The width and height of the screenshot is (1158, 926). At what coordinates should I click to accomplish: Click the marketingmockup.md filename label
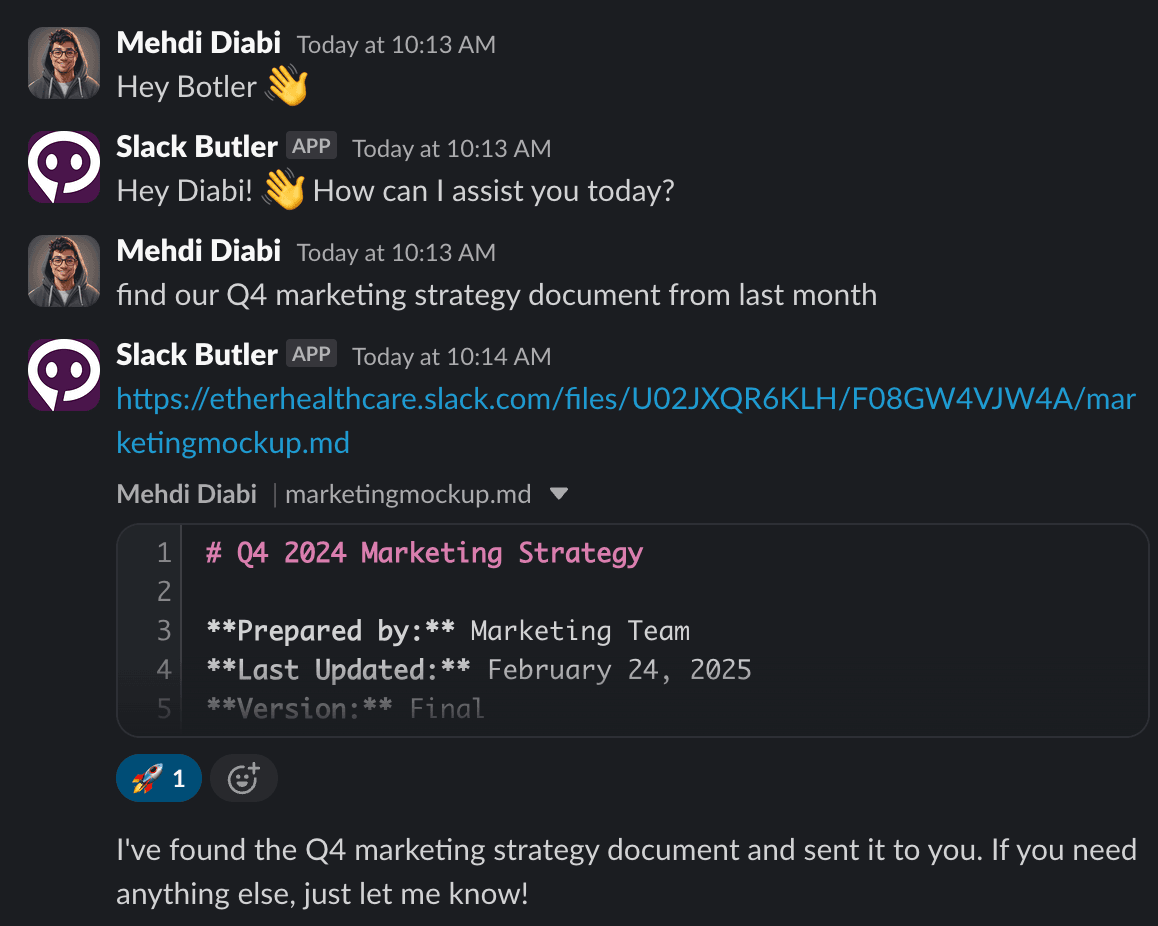(x=408, y=494)
